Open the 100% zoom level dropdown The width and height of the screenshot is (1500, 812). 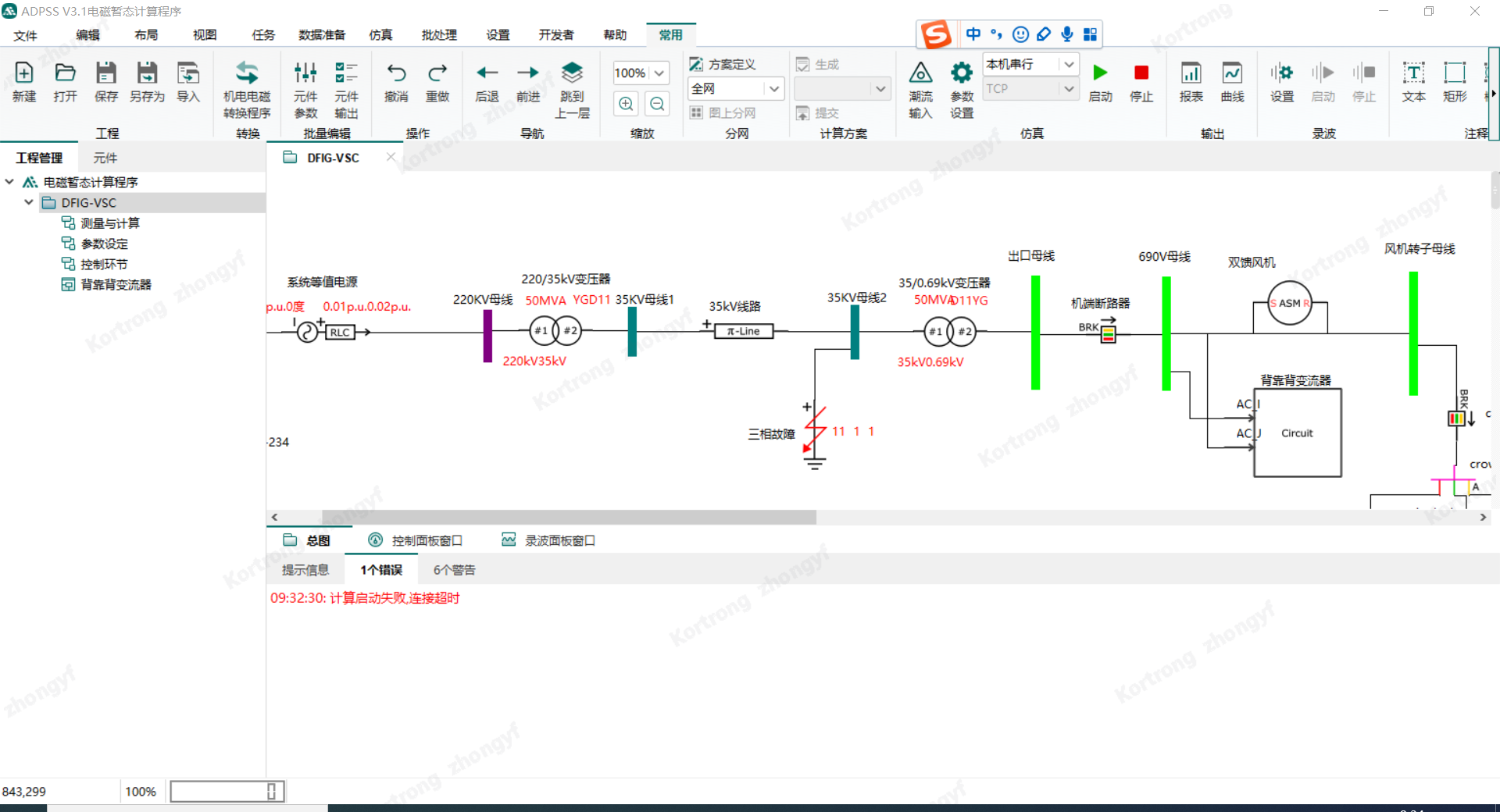(x=659, y=73)
